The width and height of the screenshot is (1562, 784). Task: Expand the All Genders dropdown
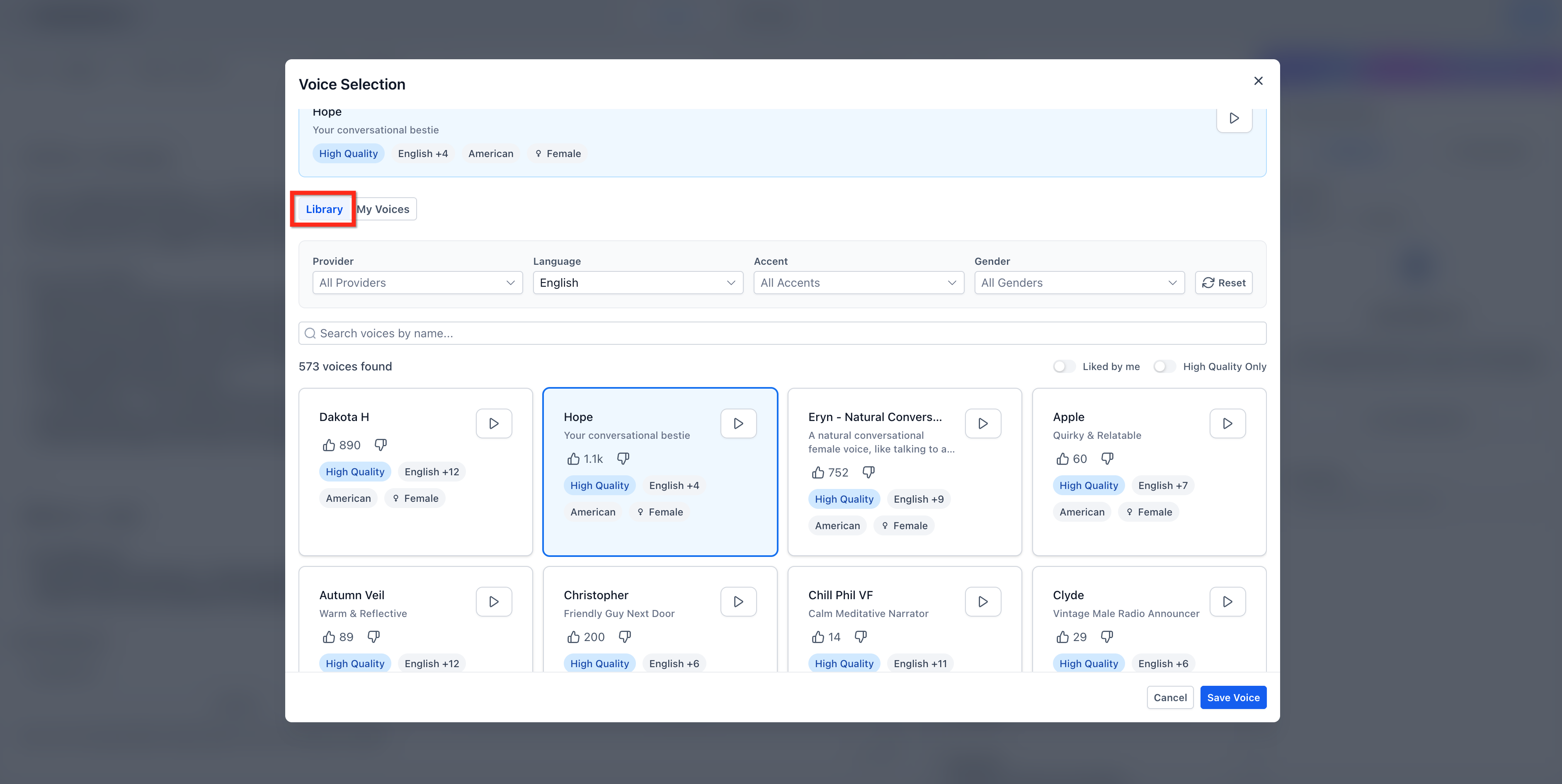point(1079,283)
